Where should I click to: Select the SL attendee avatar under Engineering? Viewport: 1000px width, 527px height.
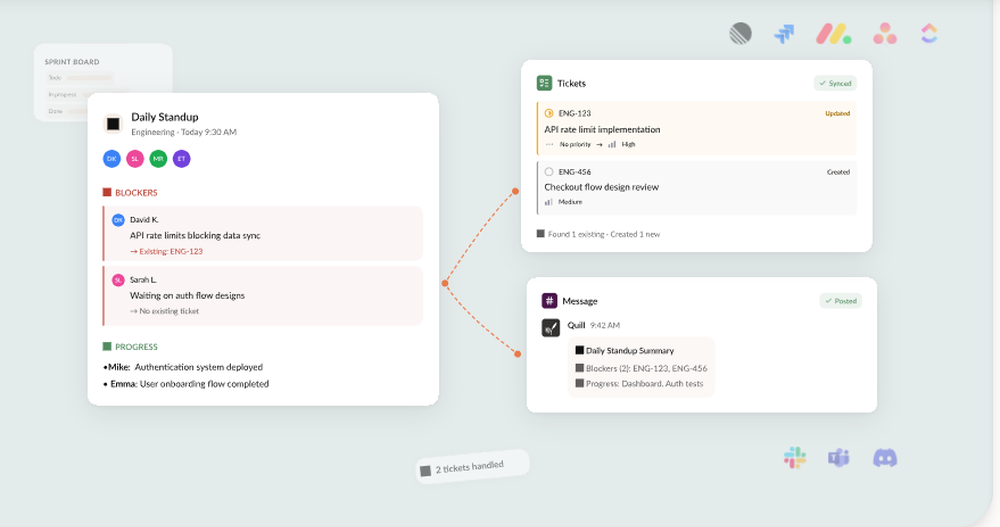135,159
